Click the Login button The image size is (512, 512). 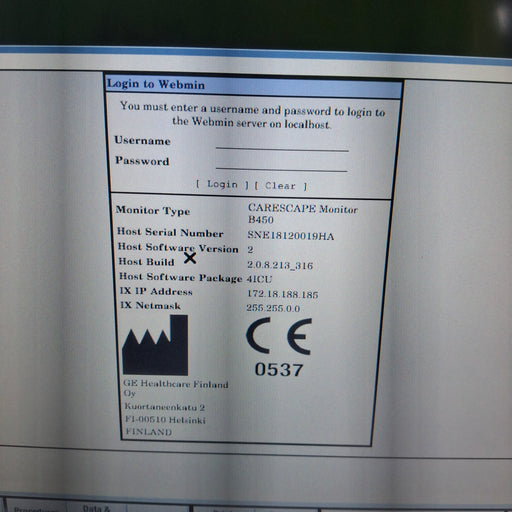tap(222, 184)
